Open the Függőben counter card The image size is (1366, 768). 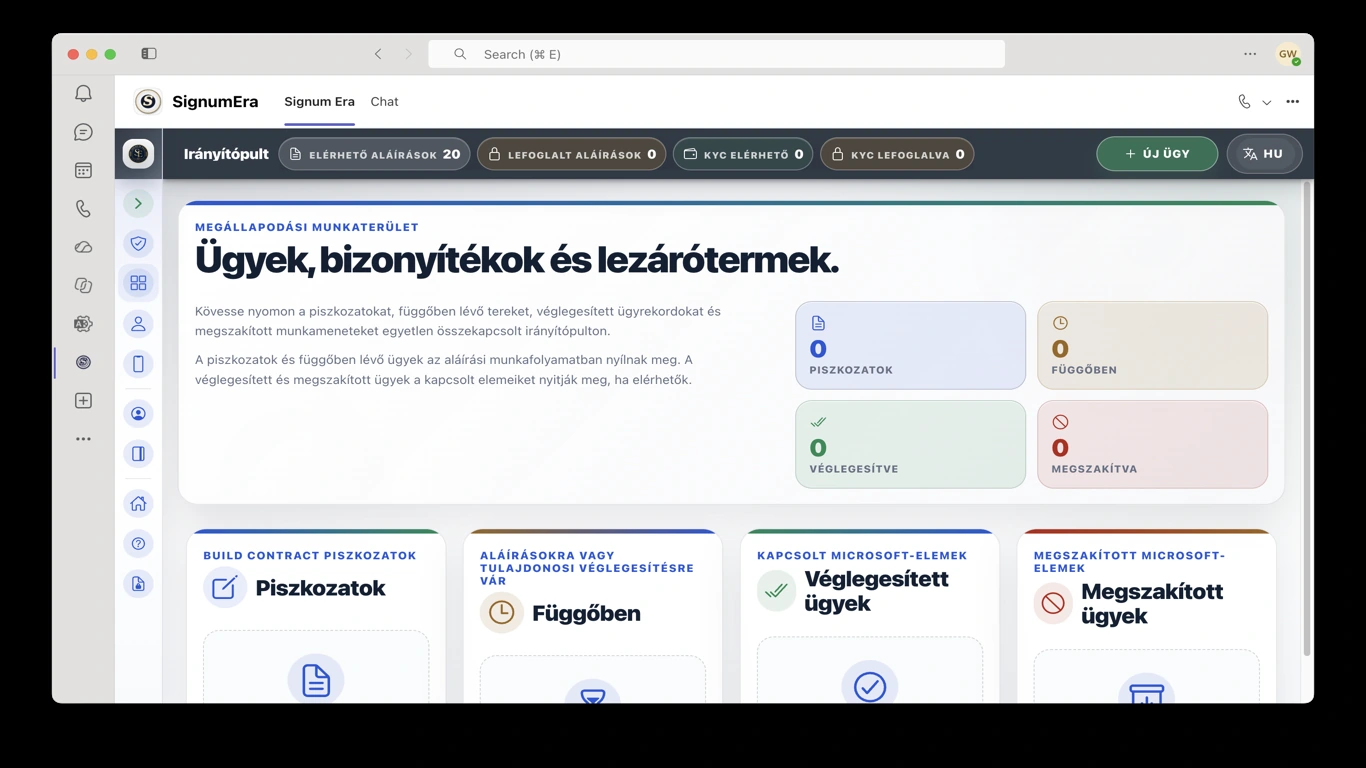point(1152,345)
